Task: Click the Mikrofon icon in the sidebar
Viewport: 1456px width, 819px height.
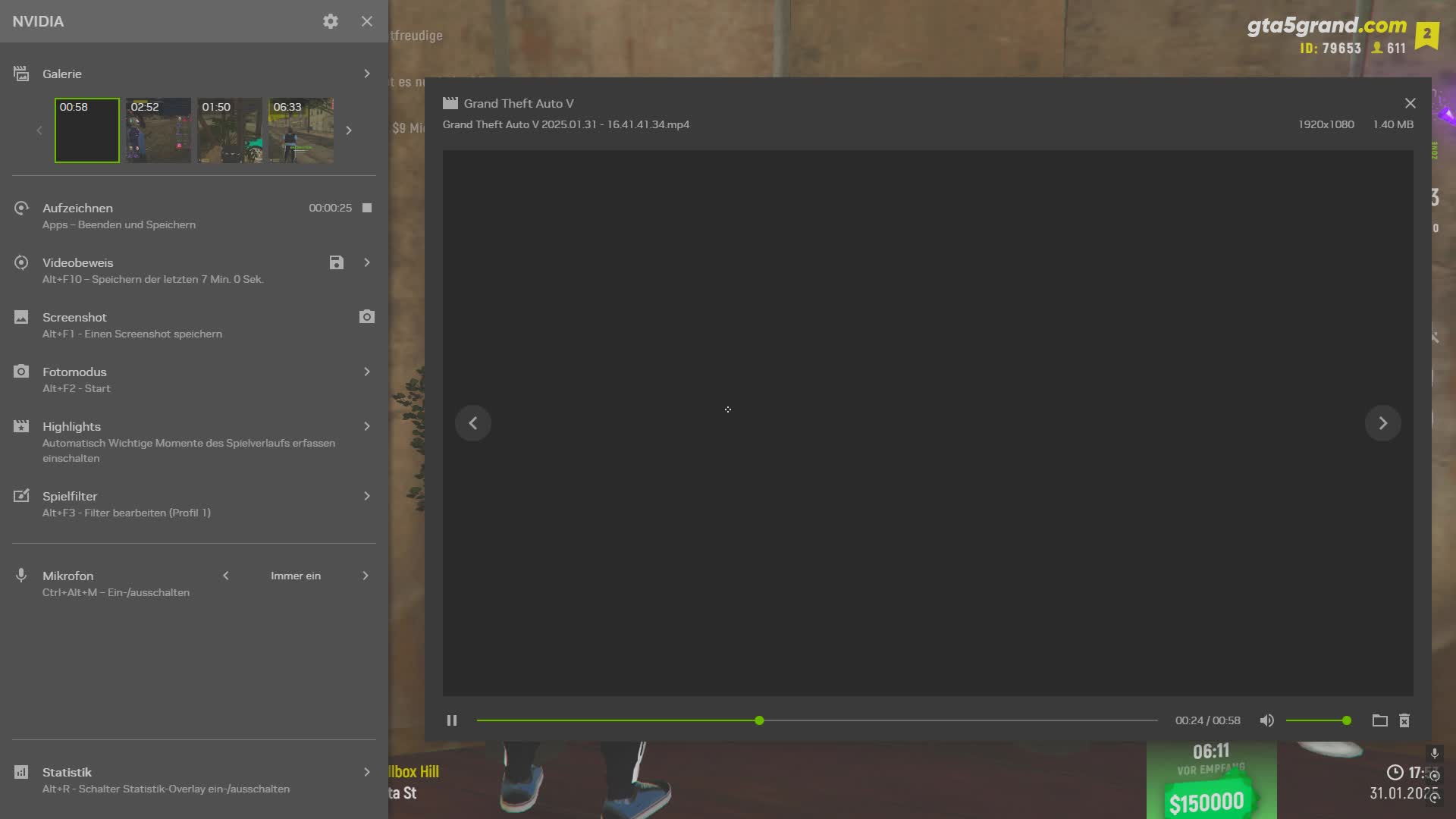Action: click(x=20, y=576)
